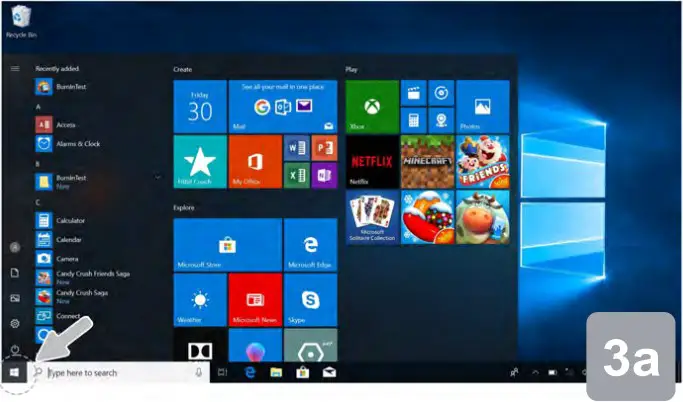Click the Explore group heading
The image size is (683, 402).
pyautogui.click(x=183, y=208)
